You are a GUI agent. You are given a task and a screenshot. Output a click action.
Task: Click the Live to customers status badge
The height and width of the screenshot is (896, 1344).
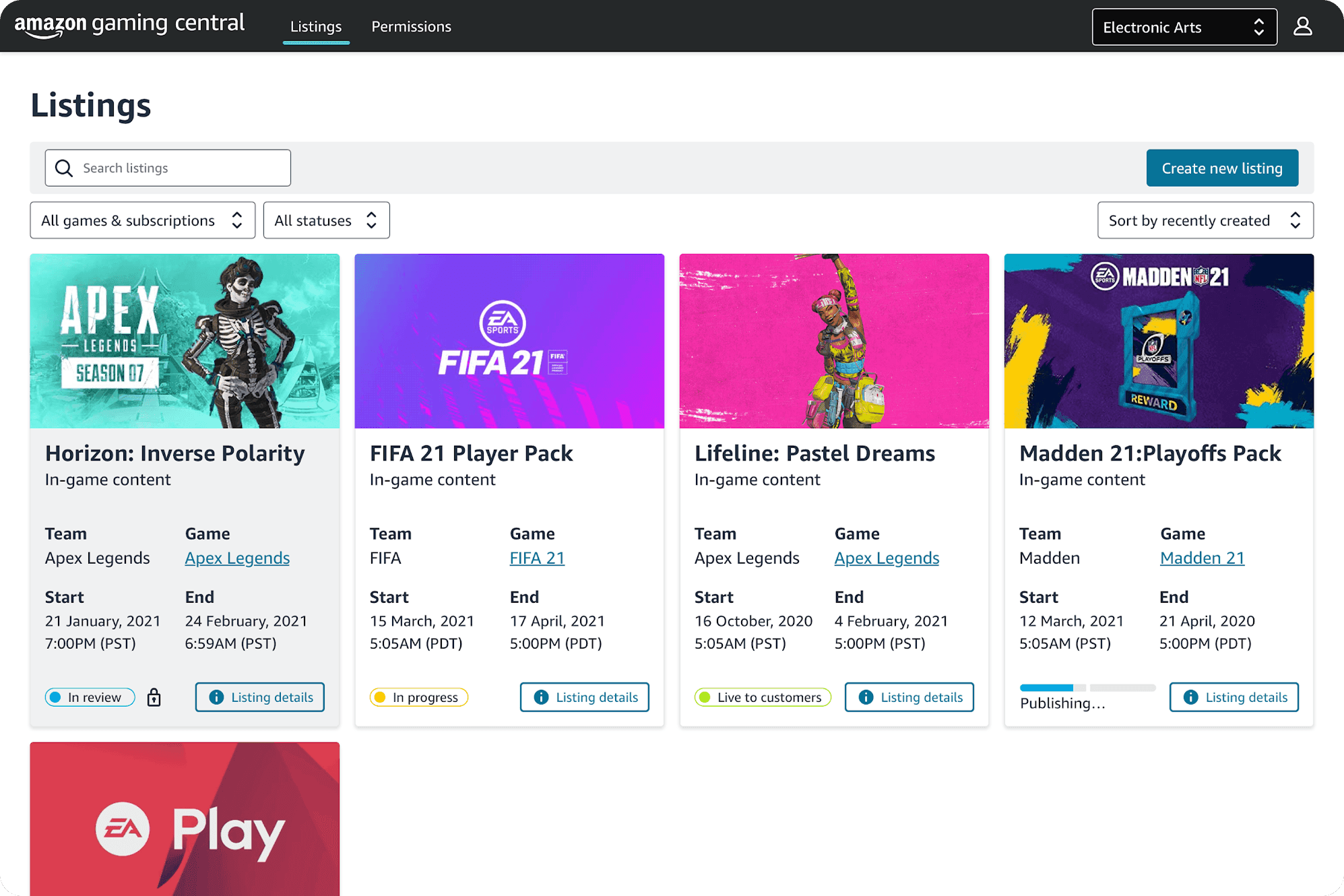[x=762, y=697]
